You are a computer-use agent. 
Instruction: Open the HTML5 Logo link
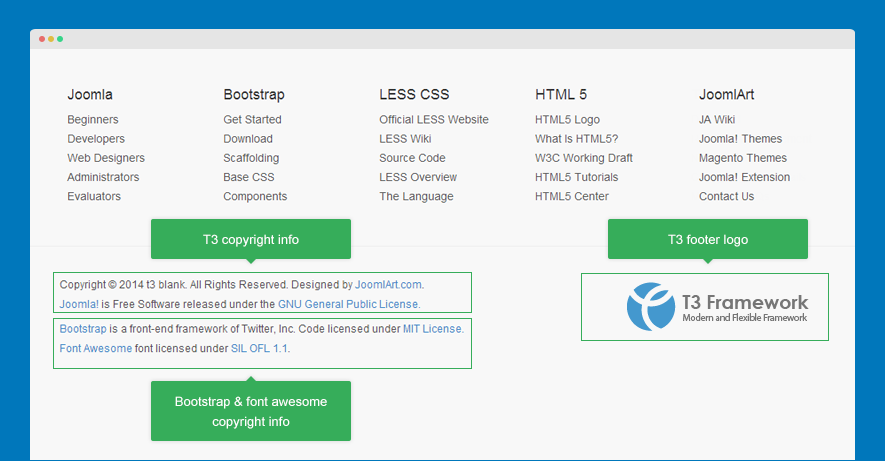pos(567,120)
